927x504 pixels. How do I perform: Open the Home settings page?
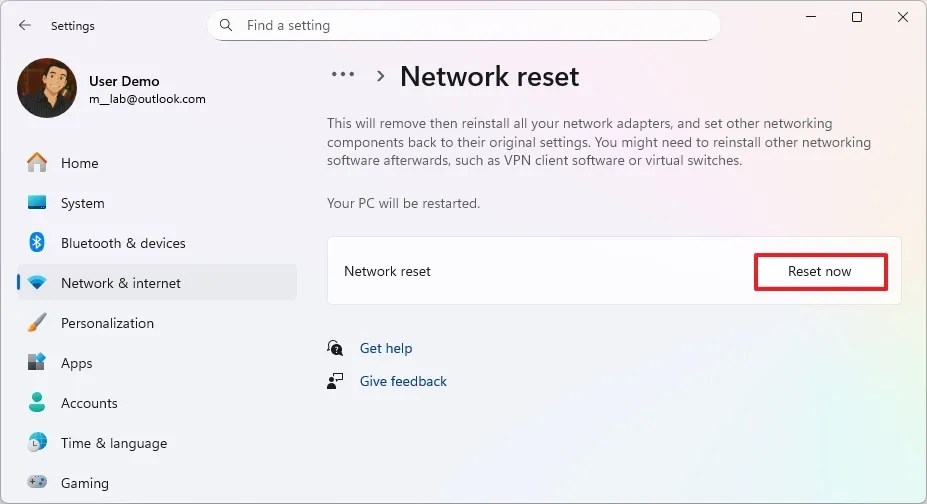click(x=157, y=163)
